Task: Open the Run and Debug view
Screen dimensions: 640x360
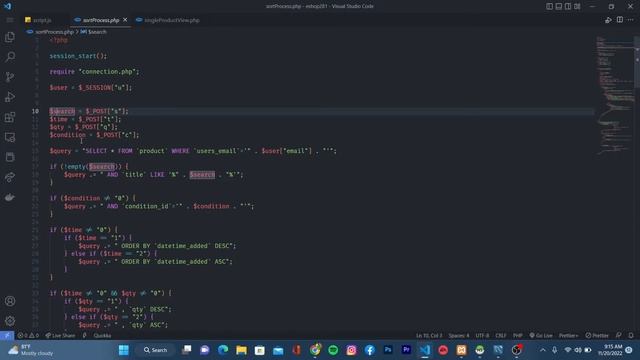Action: click(10, 97)
